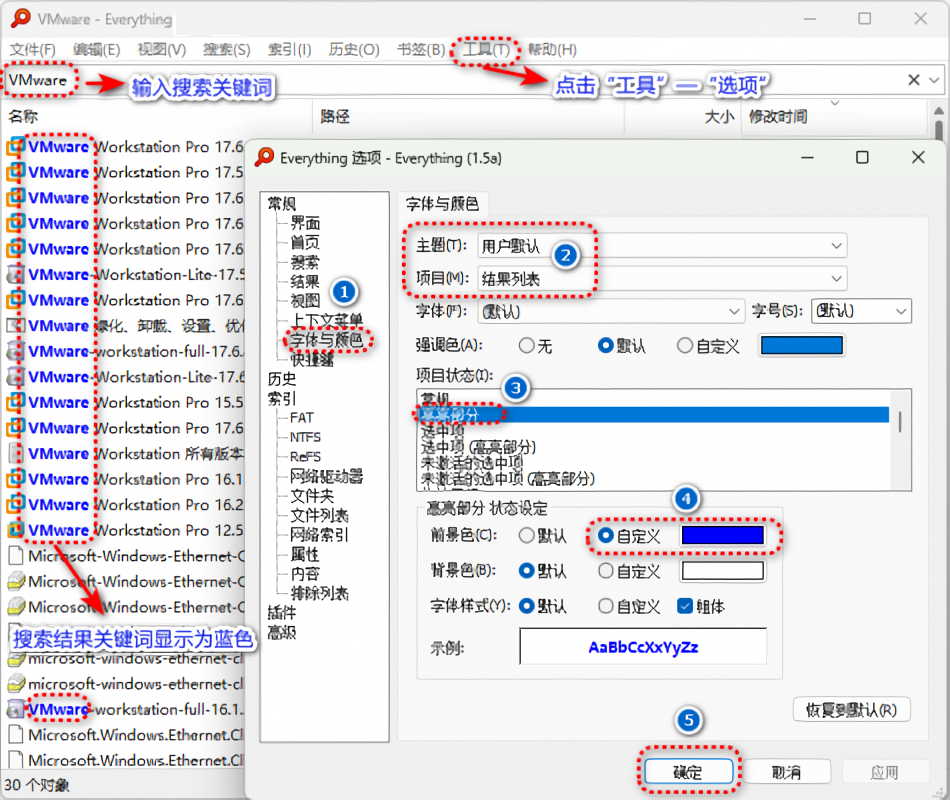Toggle the 粗体 bold checkbox
Viewport: 950px width, 800px height.
click(701, 606)
